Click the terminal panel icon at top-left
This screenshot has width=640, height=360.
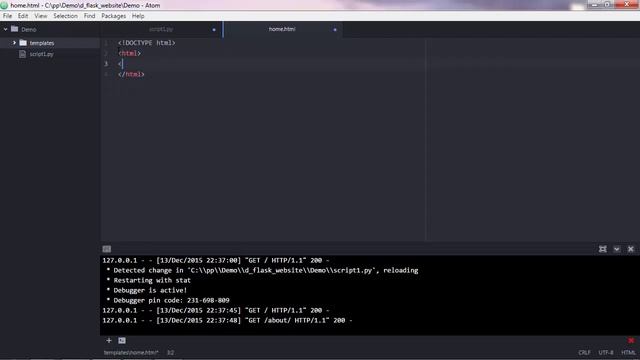107,249
